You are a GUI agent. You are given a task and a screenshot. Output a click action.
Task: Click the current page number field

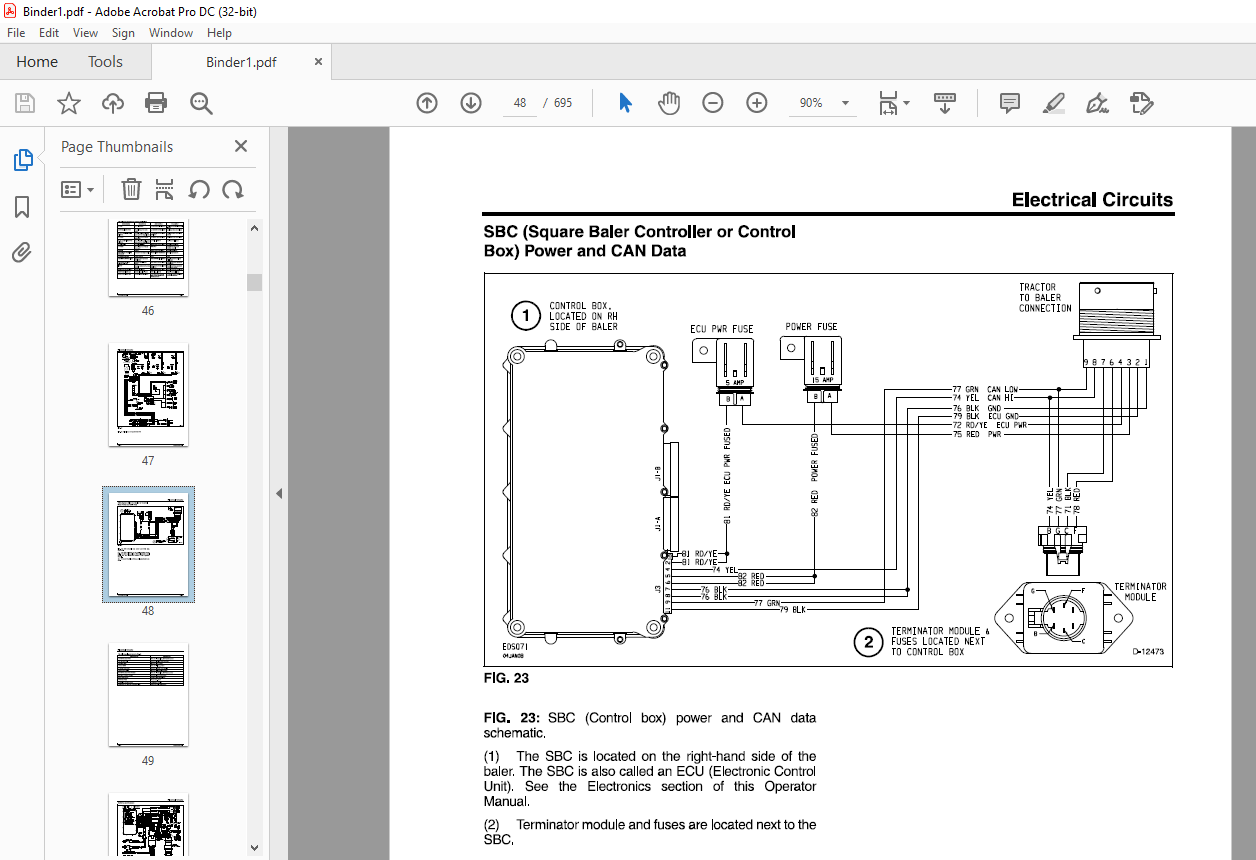tap(518, 103)
